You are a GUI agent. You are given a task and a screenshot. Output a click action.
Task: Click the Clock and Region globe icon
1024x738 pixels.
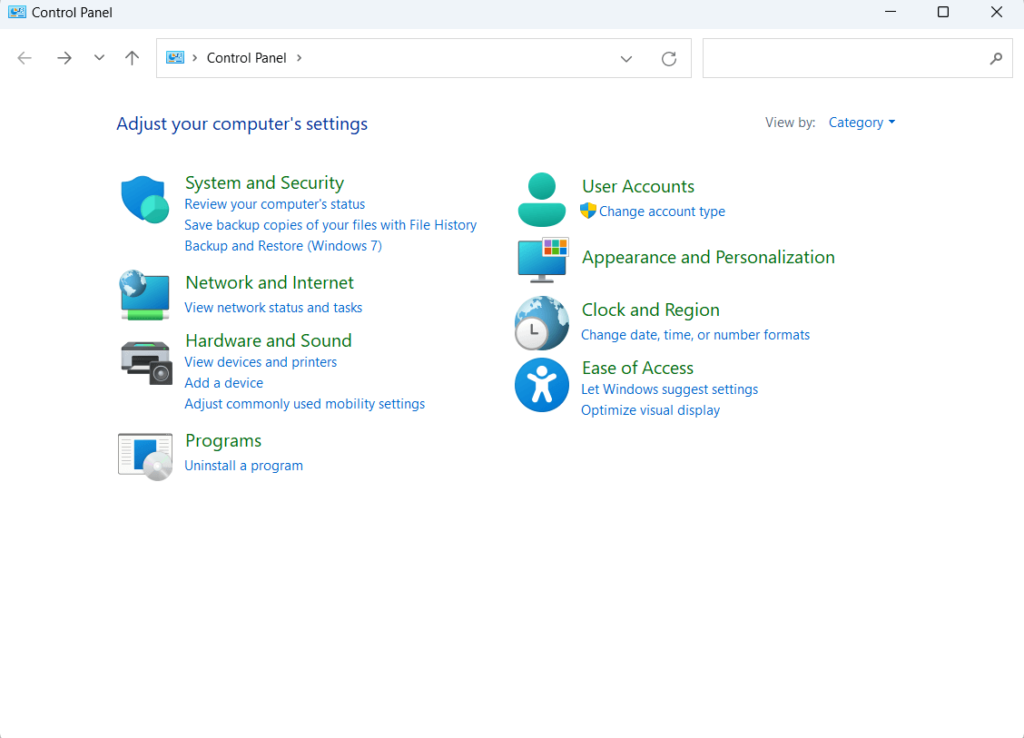(x=541, y=322)
